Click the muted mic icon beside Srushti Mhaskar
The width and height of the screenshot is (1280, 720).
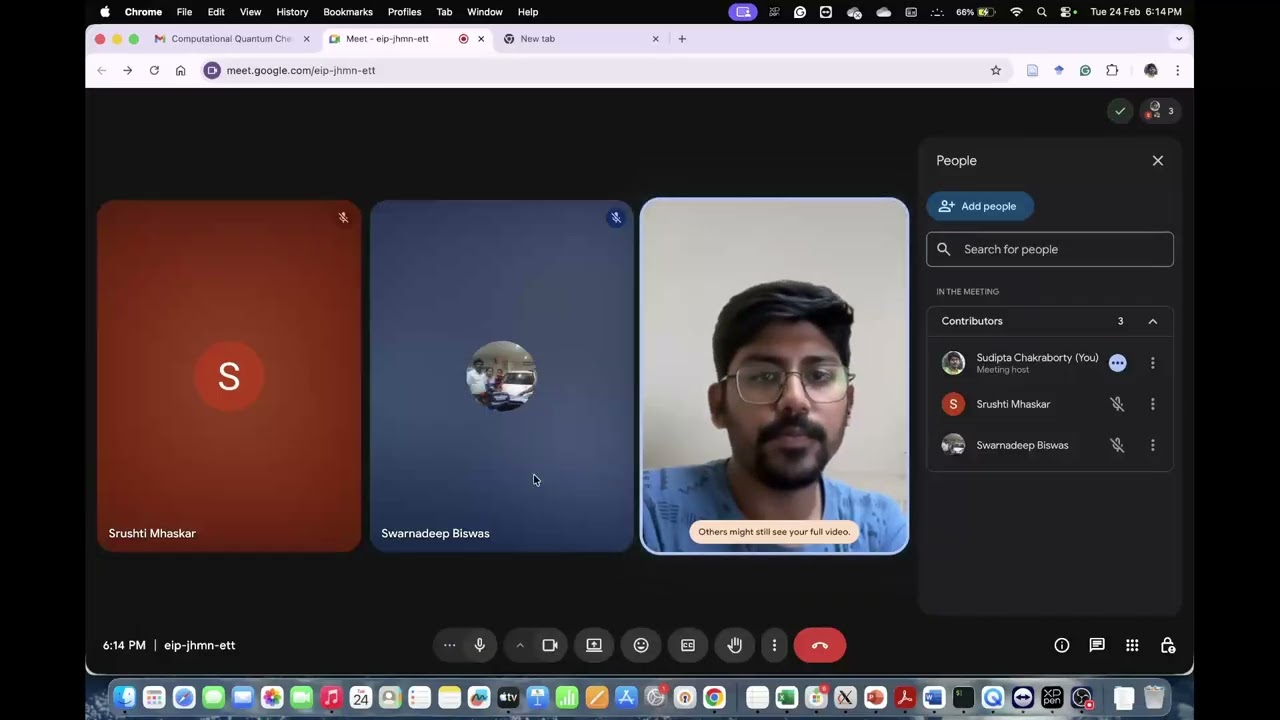(x=1118, y=404)
